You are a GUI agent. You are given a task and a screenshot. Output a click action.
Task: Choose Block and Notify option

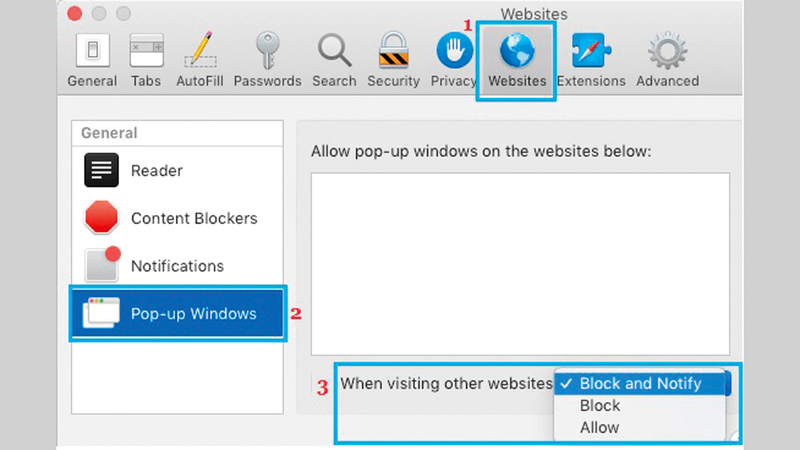(640, 383)
